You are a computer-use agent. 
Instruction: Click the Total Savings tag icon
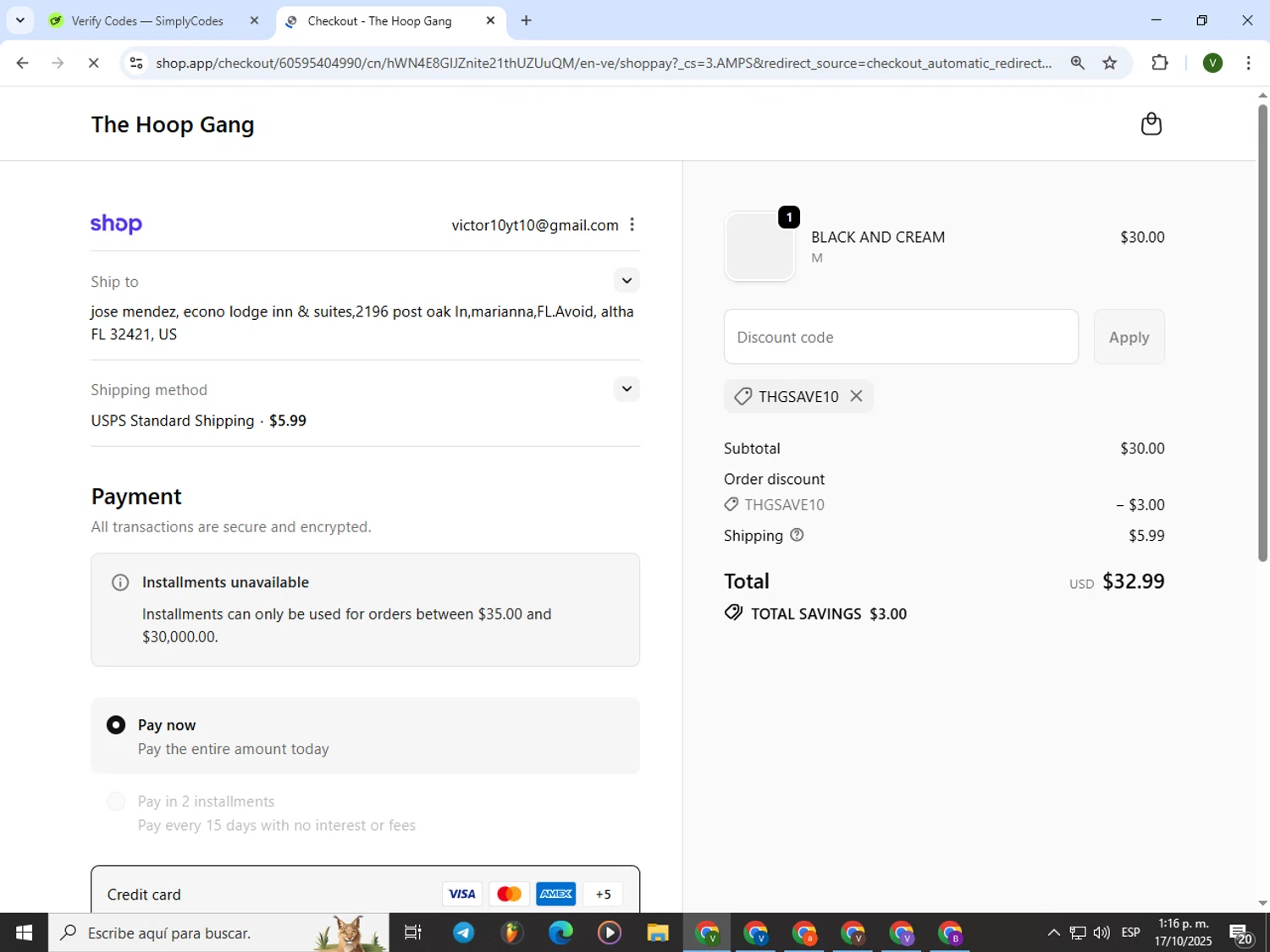(x=733, y=613)
